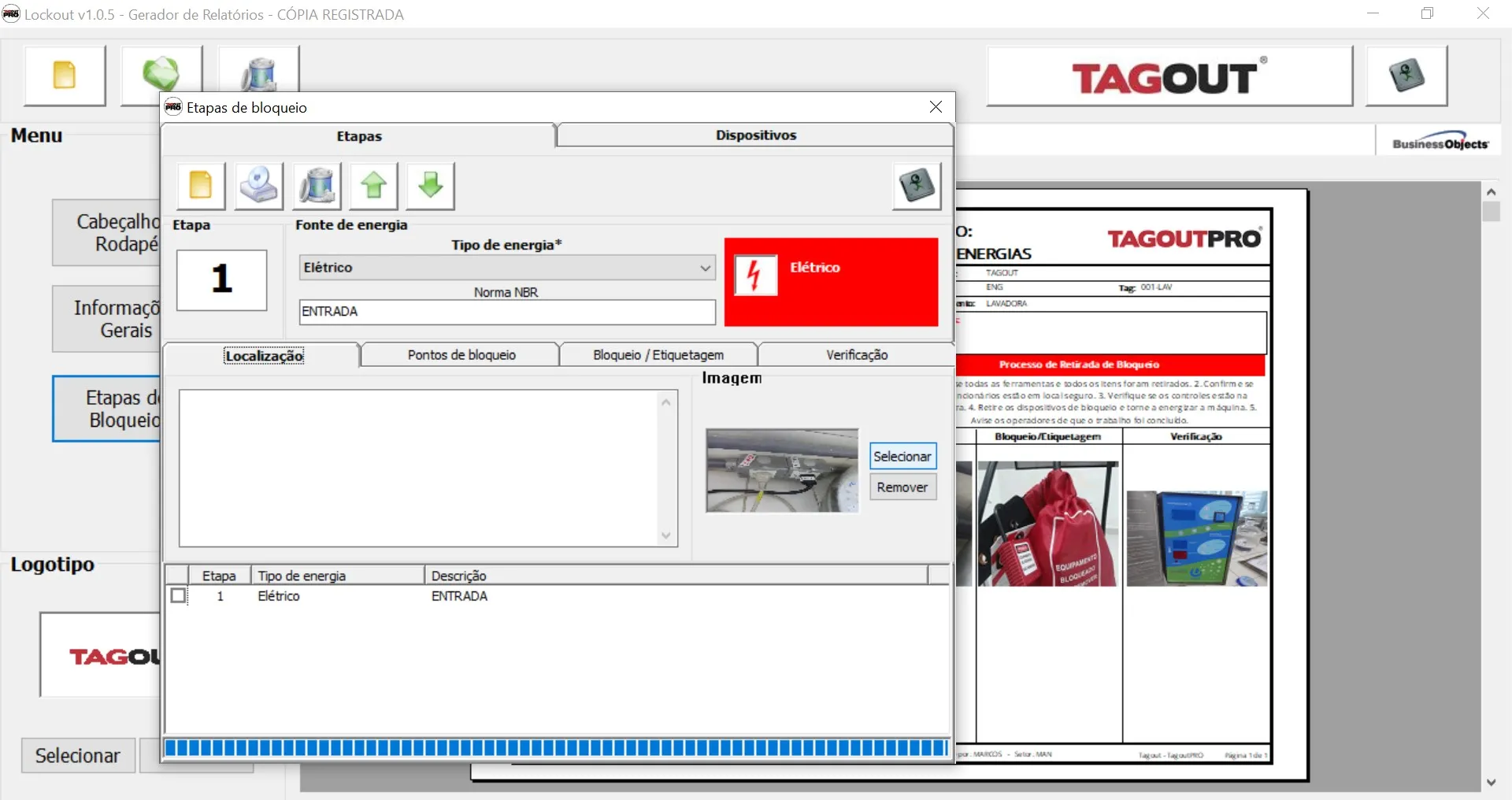Move the step down with green arrow
Image resolution: width=1512 pixels, height=800 pixels.
pyautogui.click(x=431, y=186)
